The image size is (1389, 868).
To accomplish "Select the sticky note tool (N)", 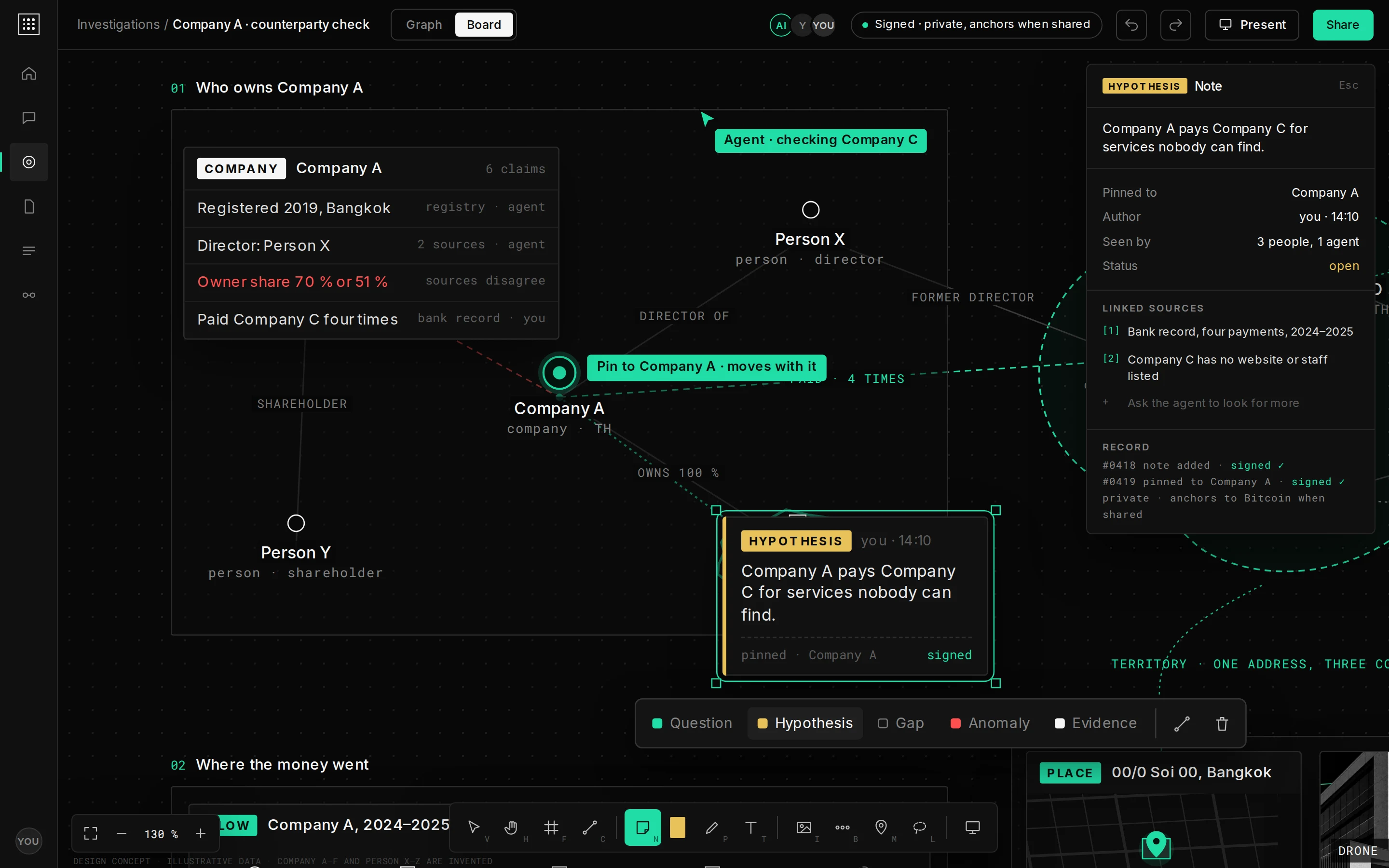I will pos(643,827).
